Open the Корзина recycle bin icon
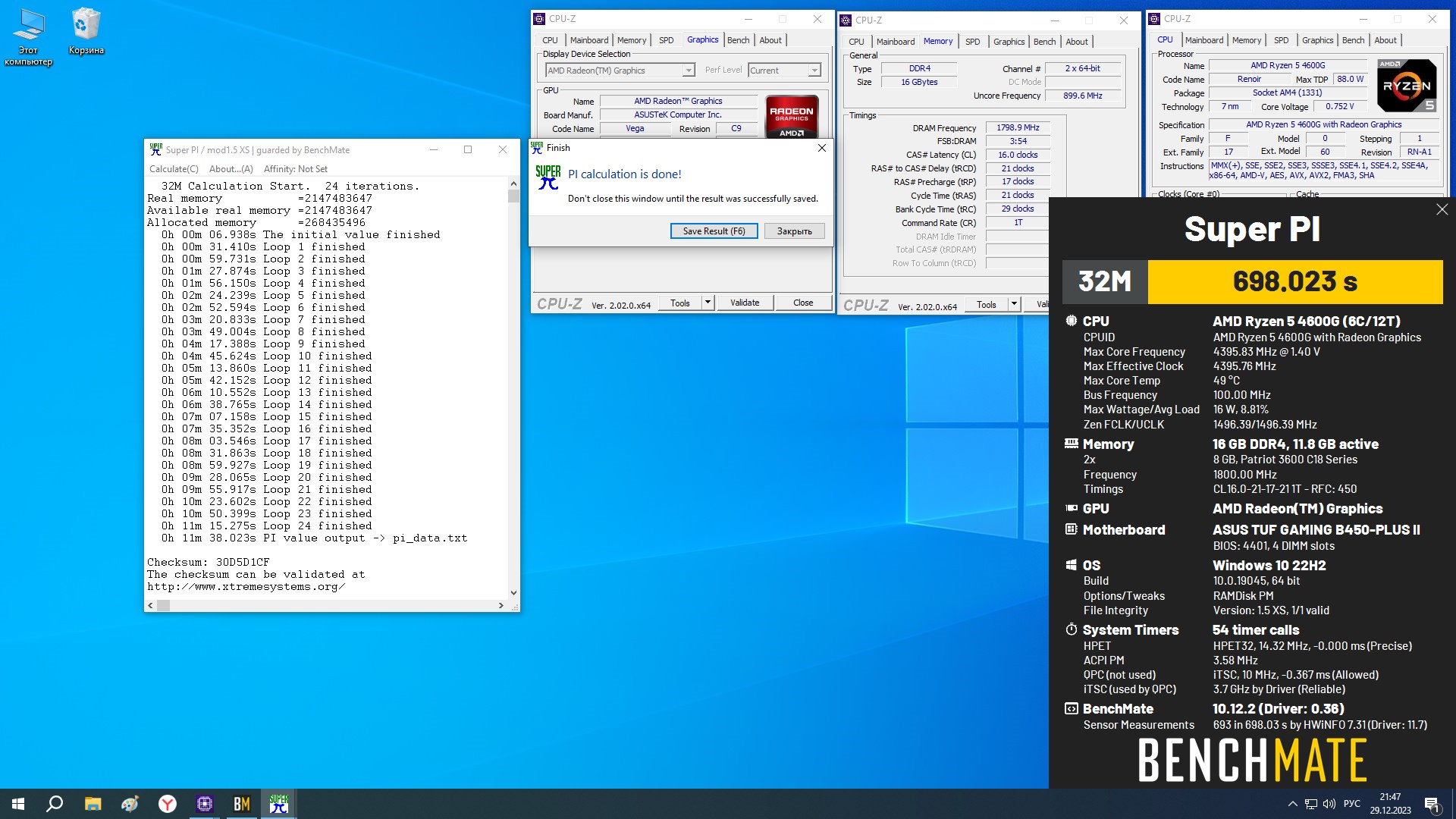 [x=86, y=32]
